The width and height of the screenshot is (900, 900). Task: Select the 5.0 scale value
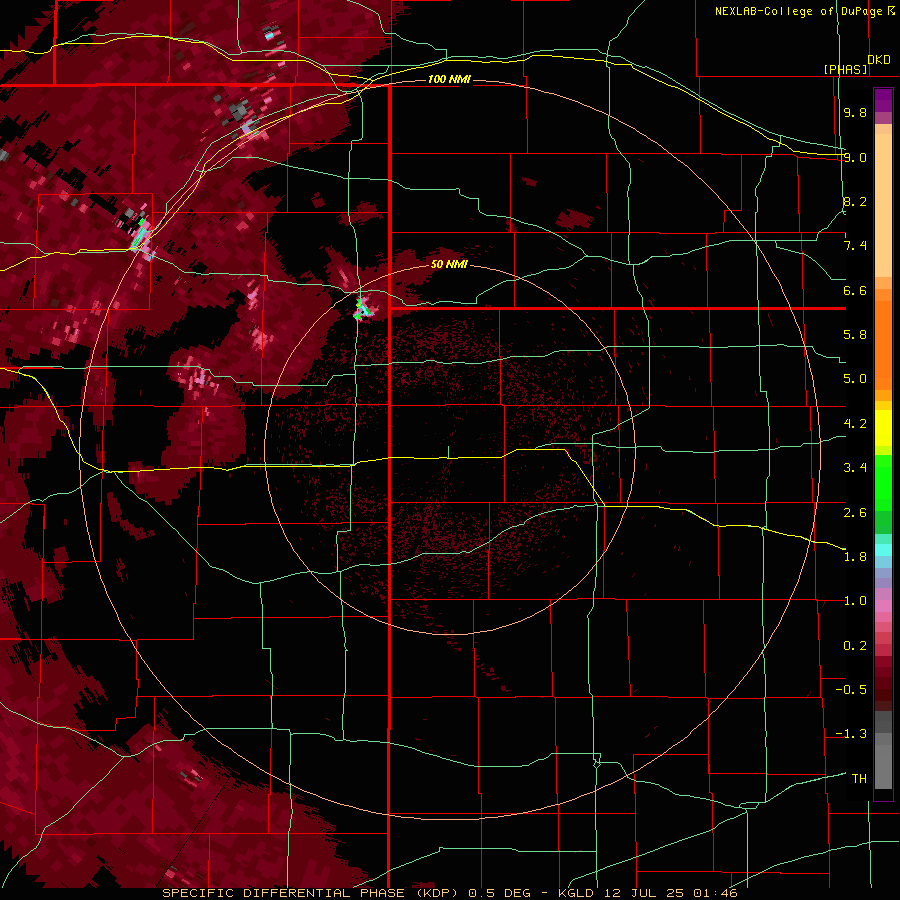pyautogui.click(x=855, y=379)
